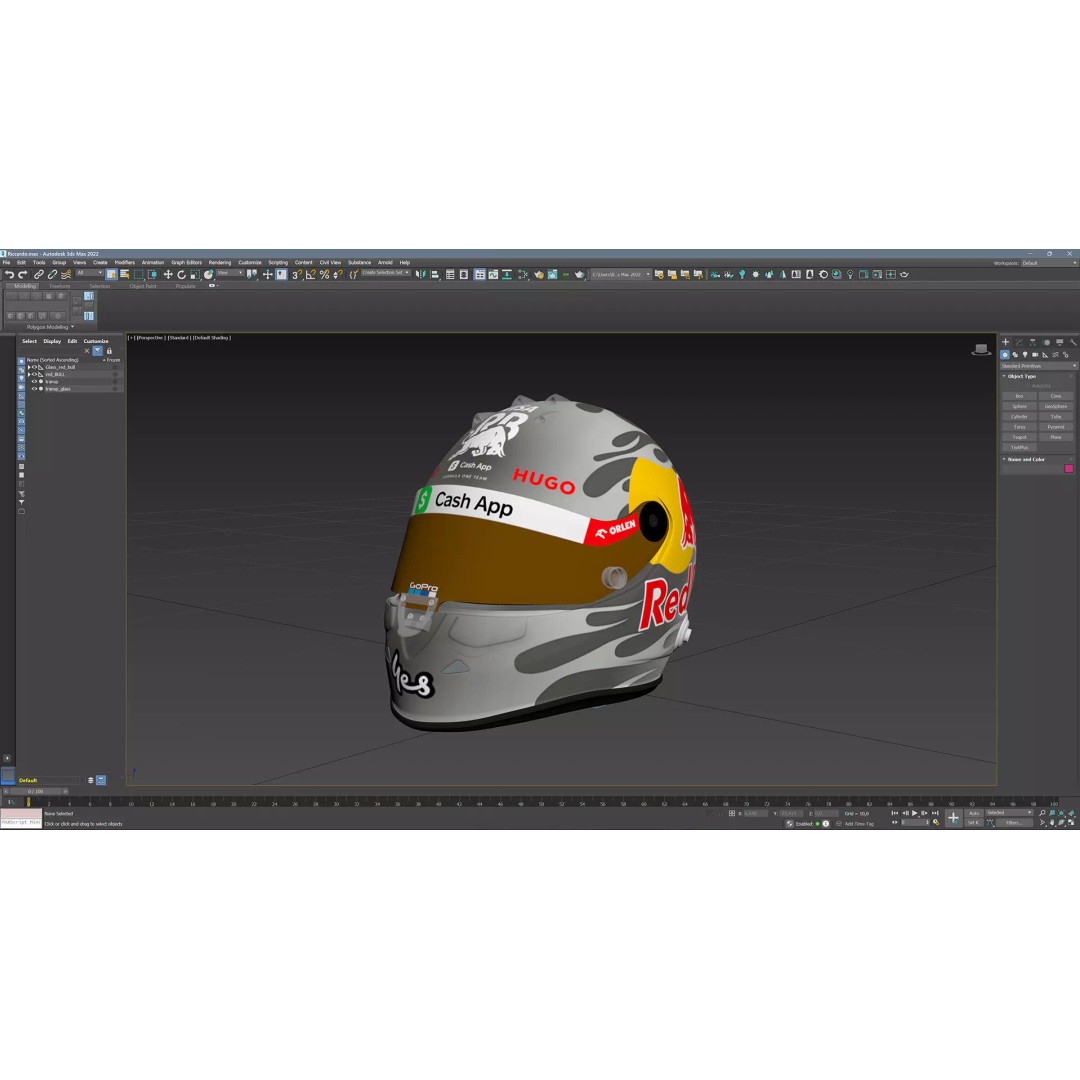The height and width of the screenshot is (1080, 1080).
Task: Select the Select and Rotate tool
Action: click(x=182, y=275)
